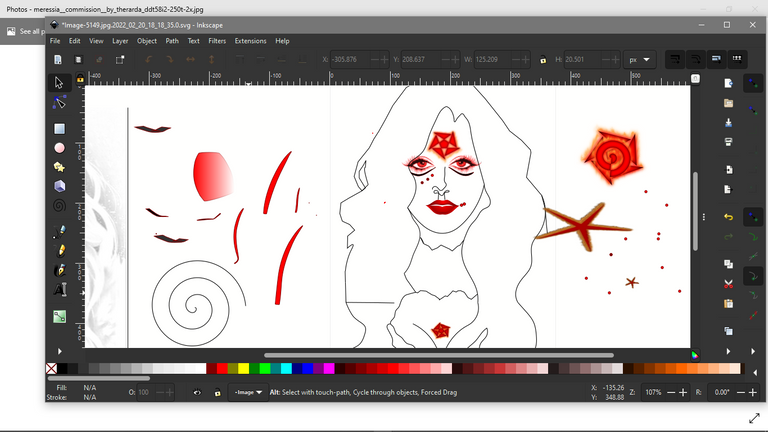
Task: Click the Paste clipboard icon
Action: pyautogui.click(x=728, y=304)
